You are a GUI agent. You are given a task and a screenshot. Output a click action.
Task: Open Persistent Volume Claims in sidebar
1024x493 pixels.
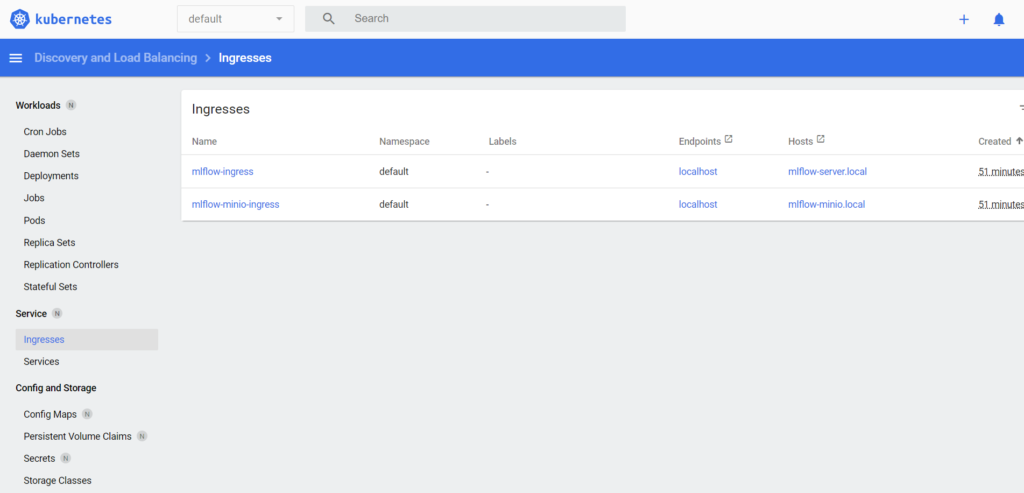coord(77,436)
